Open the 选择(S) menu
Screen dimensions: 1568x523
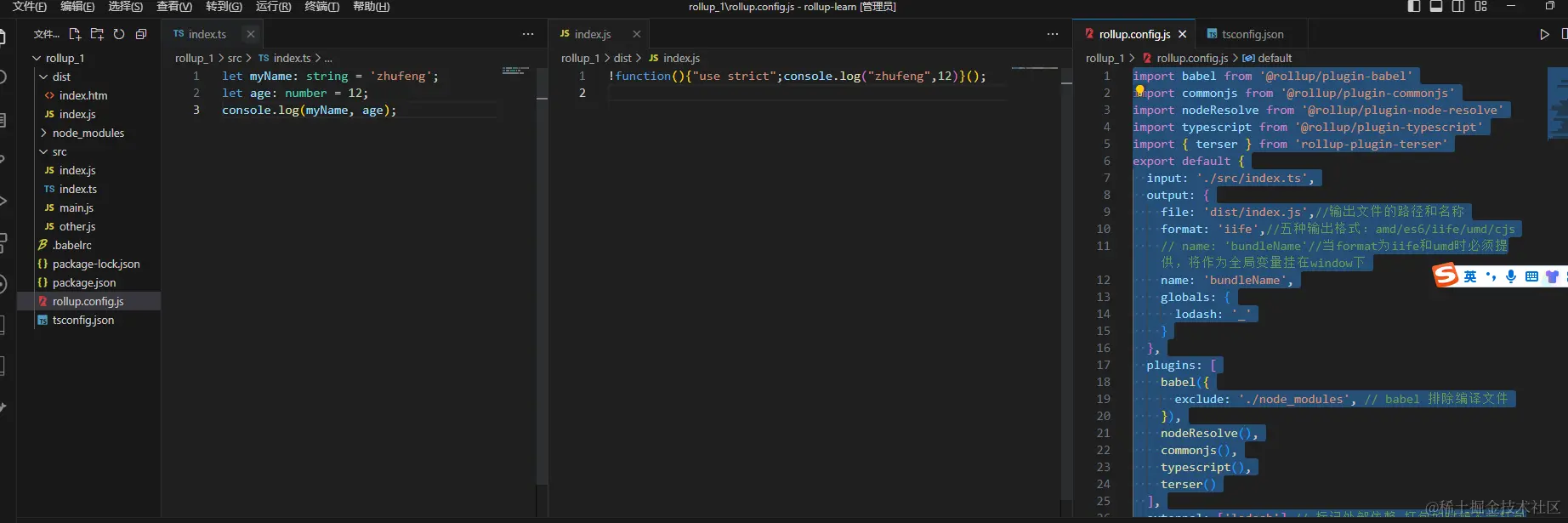pyautogui.click(x=126, y=6)
